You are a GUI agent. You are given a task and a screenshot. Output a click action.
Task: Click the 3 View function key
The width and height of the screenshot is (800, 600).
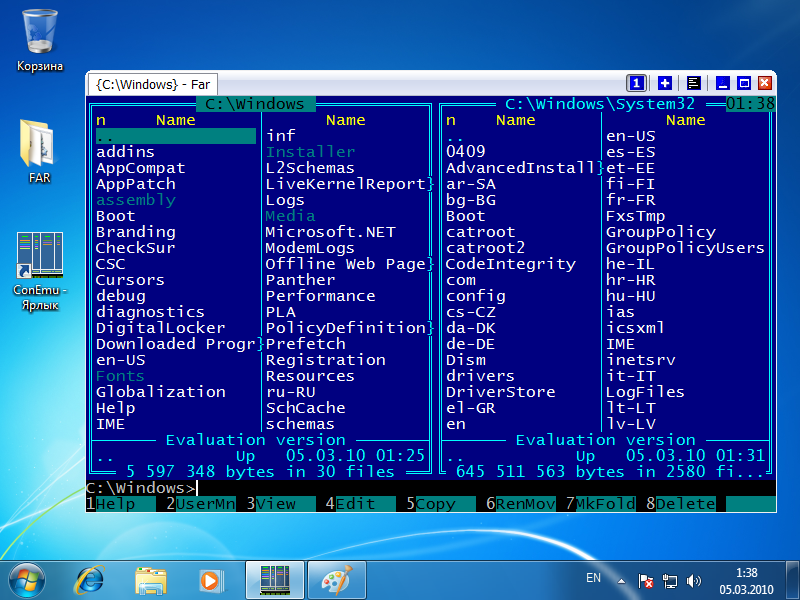(275, 504)
